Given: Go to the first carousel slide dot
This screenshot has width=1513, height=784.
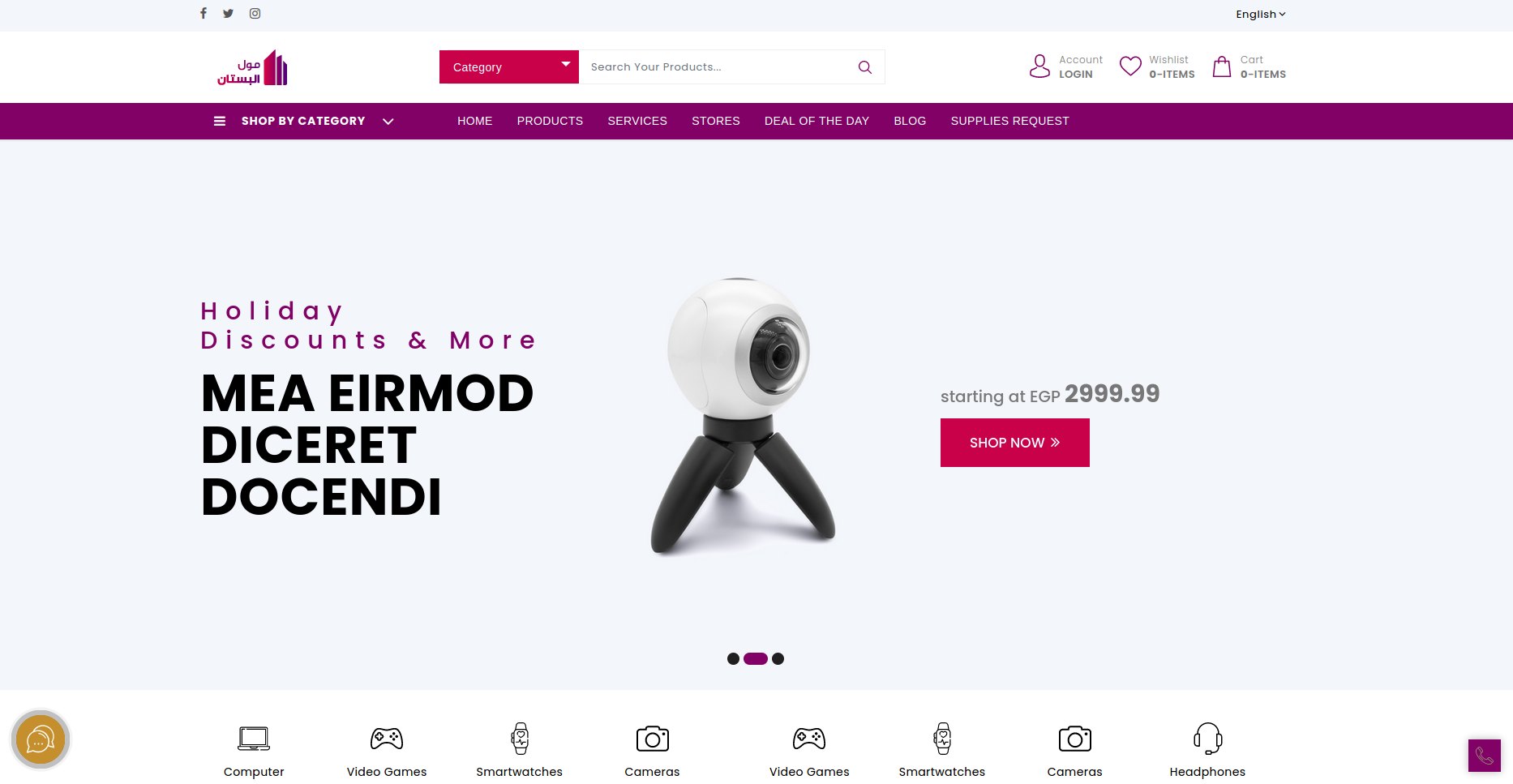Looking at the screenshot, I should click(x=733, y=659).
